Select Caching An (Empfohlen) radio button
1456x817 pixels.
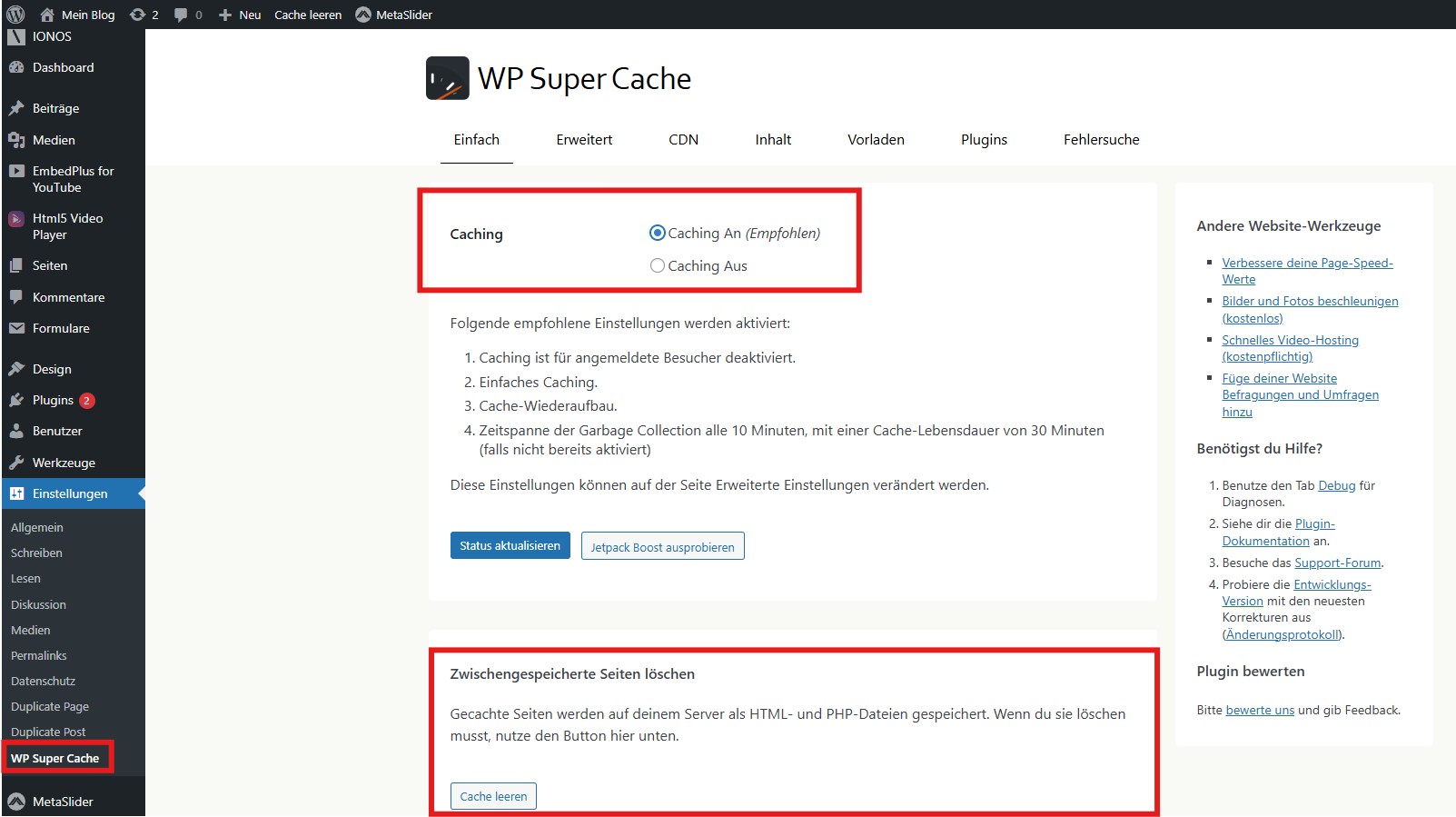tap(658, 233)
